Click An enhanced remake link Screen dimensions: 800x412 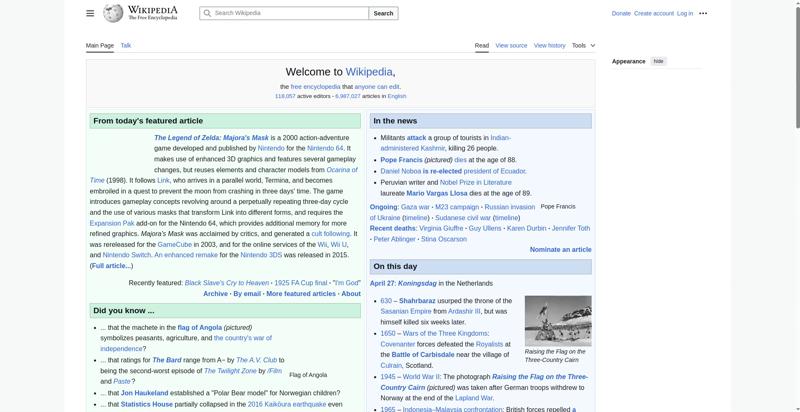click(186, 255)
